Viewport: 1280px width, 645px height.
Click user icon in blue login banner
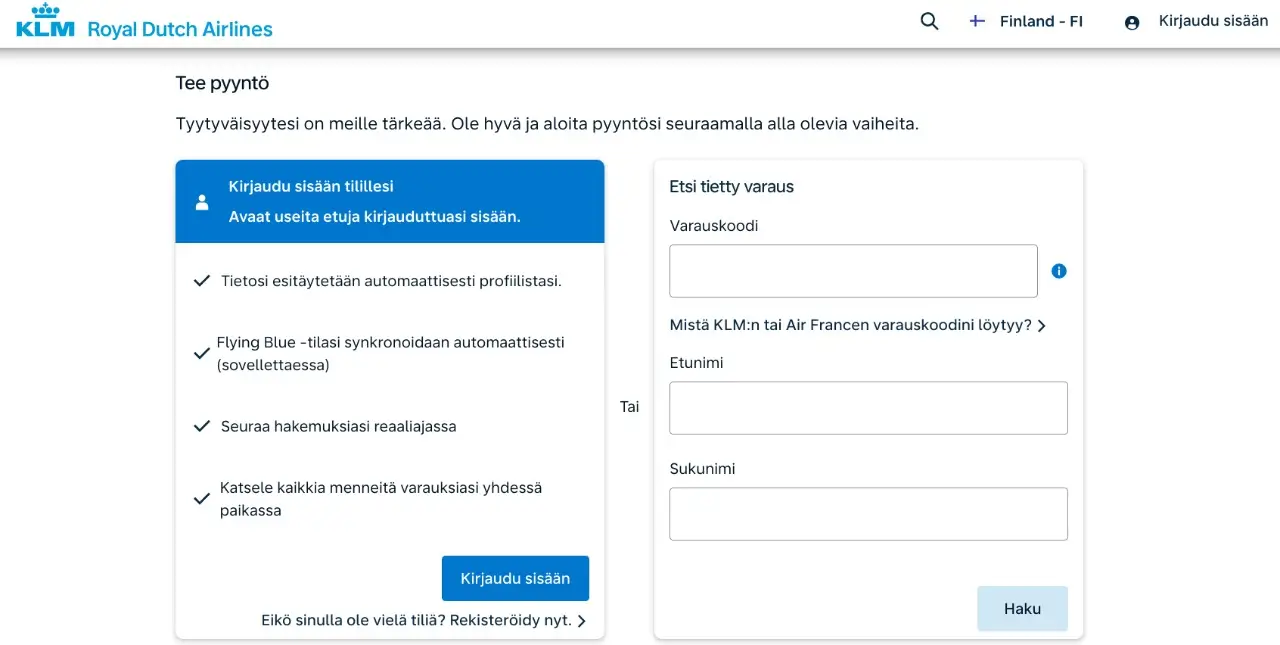(202, 202)
